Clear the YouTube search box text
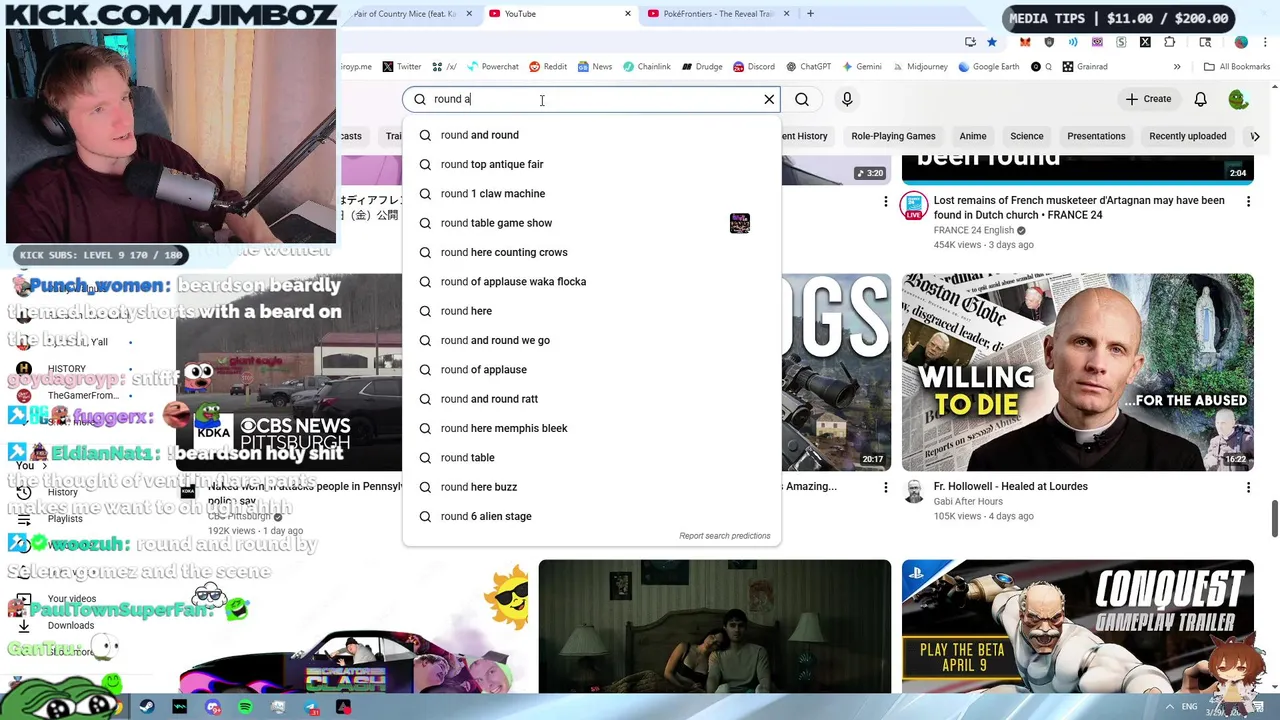The width and height of the screenshot is (1280, 720). [769, 99]
